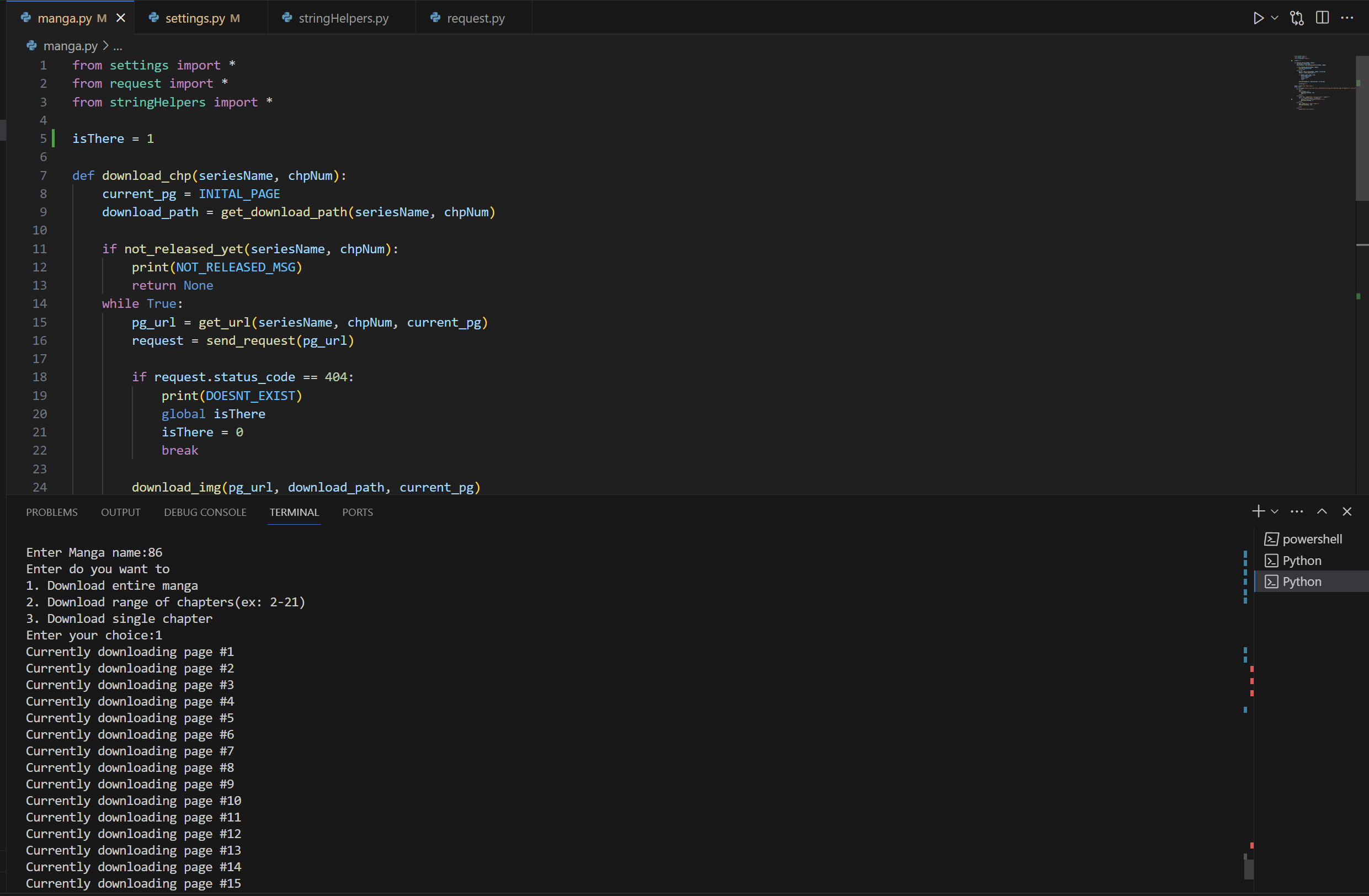Open terminal panel more actions ellipsis
The width and height of the screenshot is (1369, 896).
(x=1297, y=511)
